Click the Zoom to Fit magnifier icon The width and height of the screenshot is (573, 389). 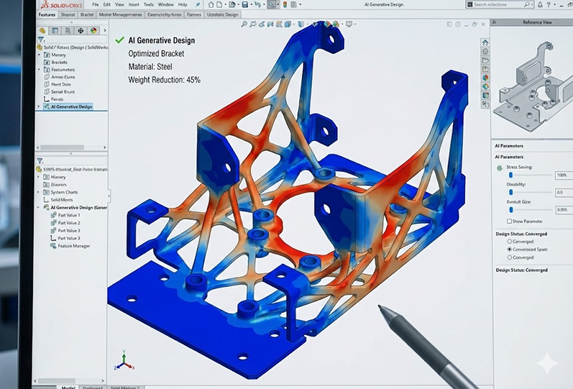click(244, 24)
